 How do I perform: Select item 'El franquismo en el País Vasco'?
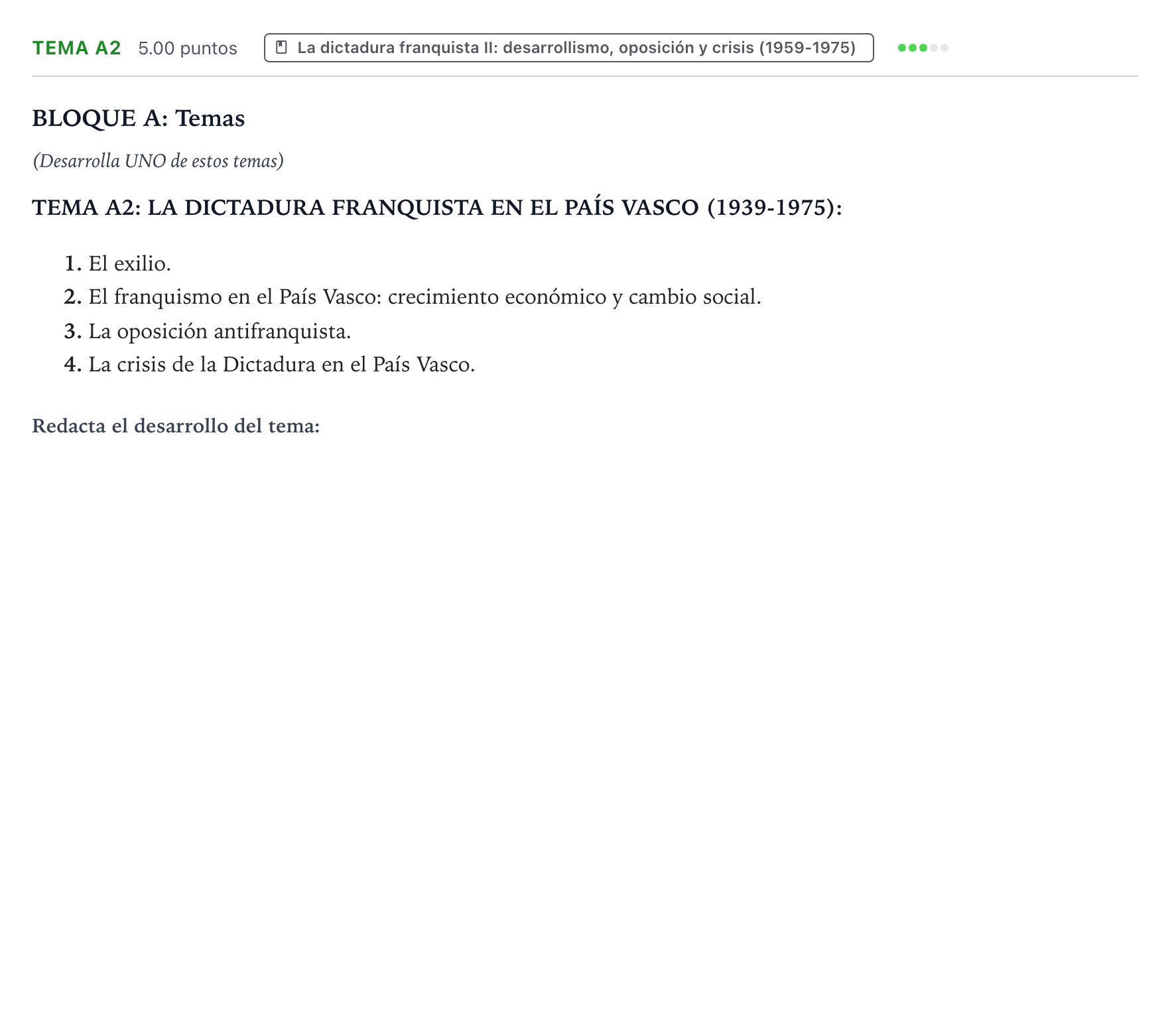425,296
